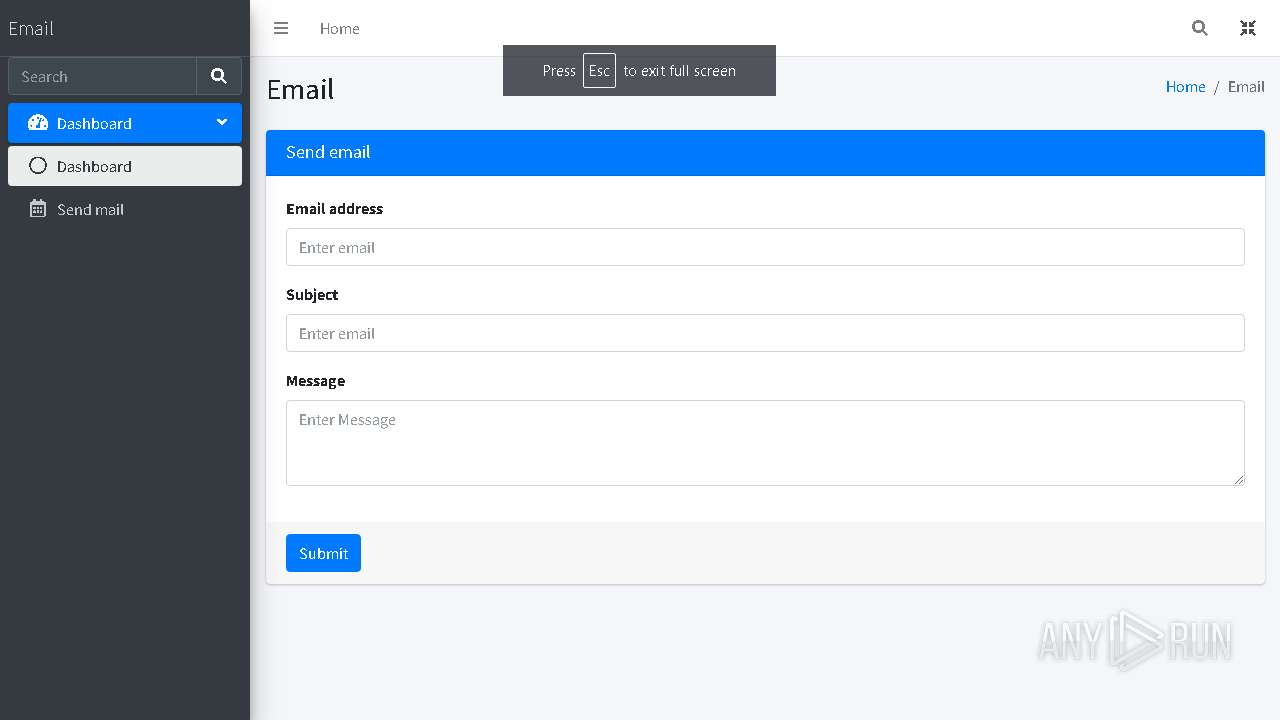Click into the Email address input
The width and height of the screenshot is (1280, 720).
[765, 247]
